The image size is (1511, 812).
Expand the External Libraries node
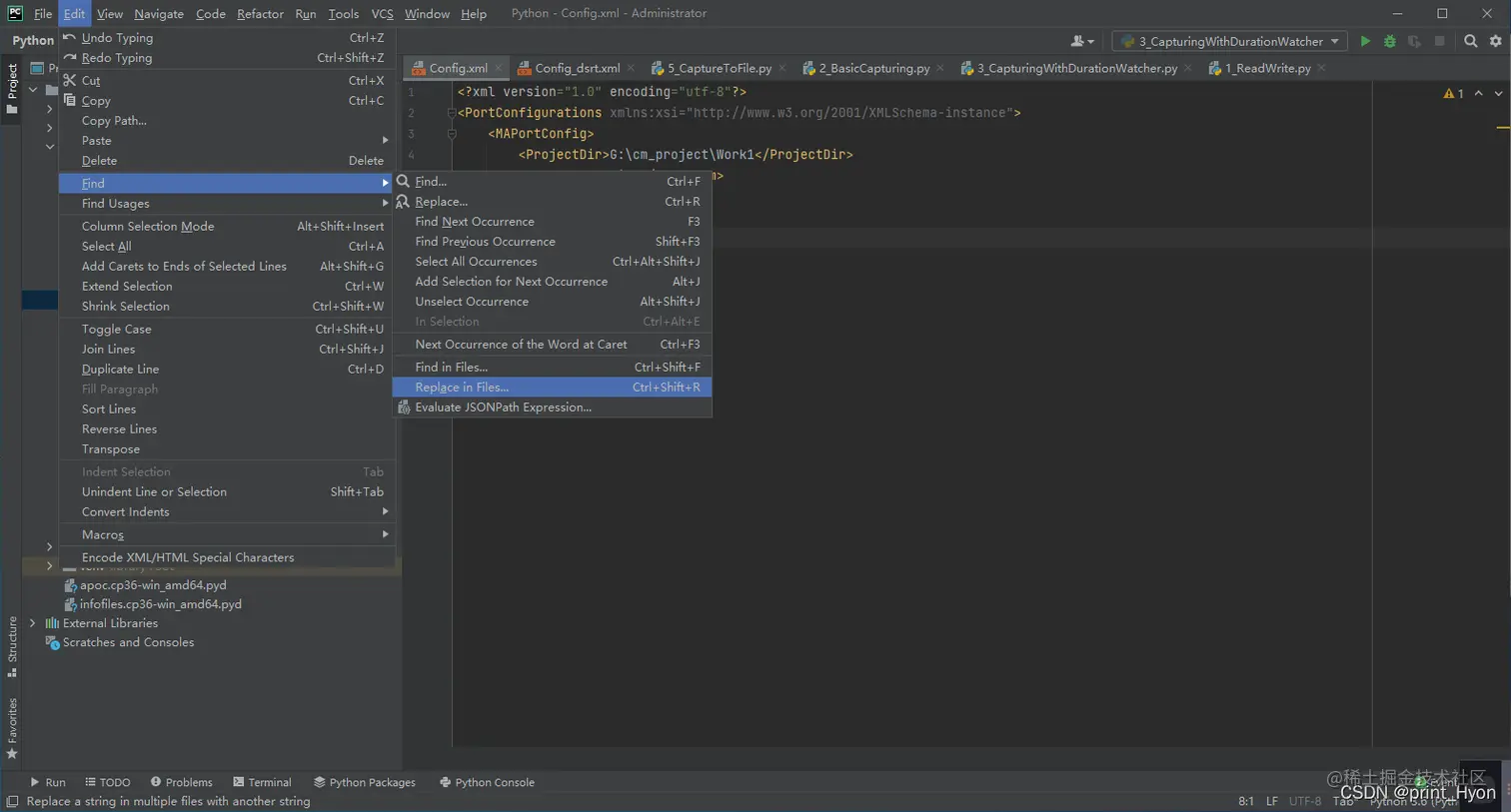pyautogui.click(x=33, y=623)
